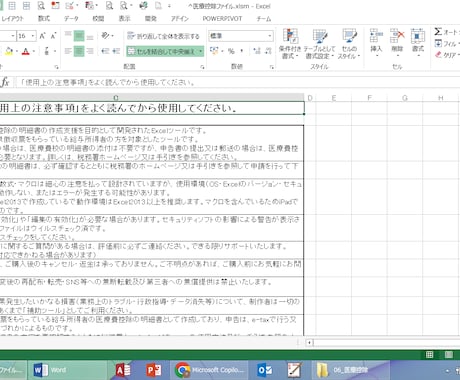Increase the cell indent
Viewport: 460px width, 380px height.
pyautogui.click(x=116, y=51)
